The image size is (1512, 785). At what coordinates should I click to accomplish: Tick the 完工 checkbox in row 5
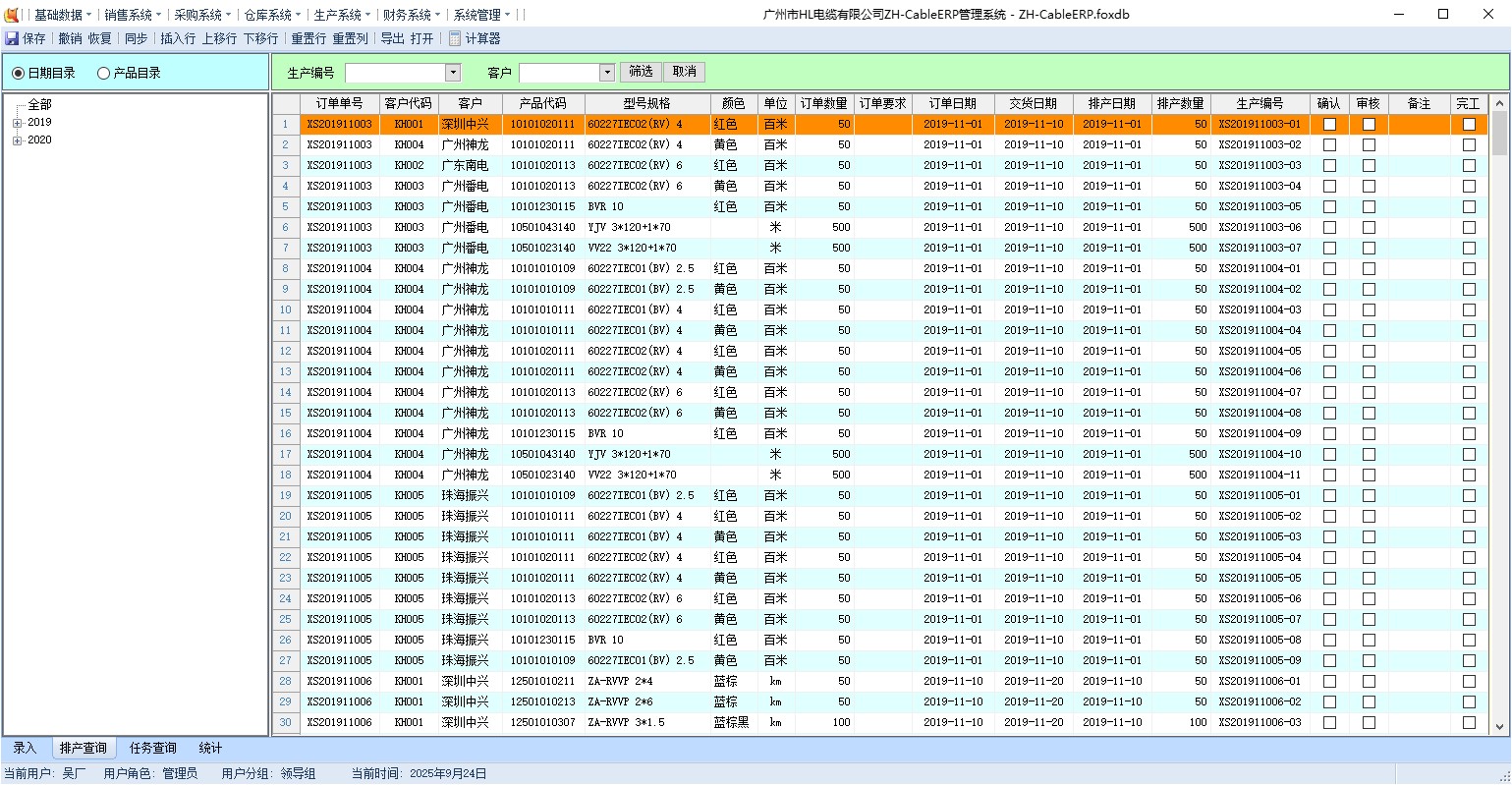pyautogui.click(x=1469, y=207)
